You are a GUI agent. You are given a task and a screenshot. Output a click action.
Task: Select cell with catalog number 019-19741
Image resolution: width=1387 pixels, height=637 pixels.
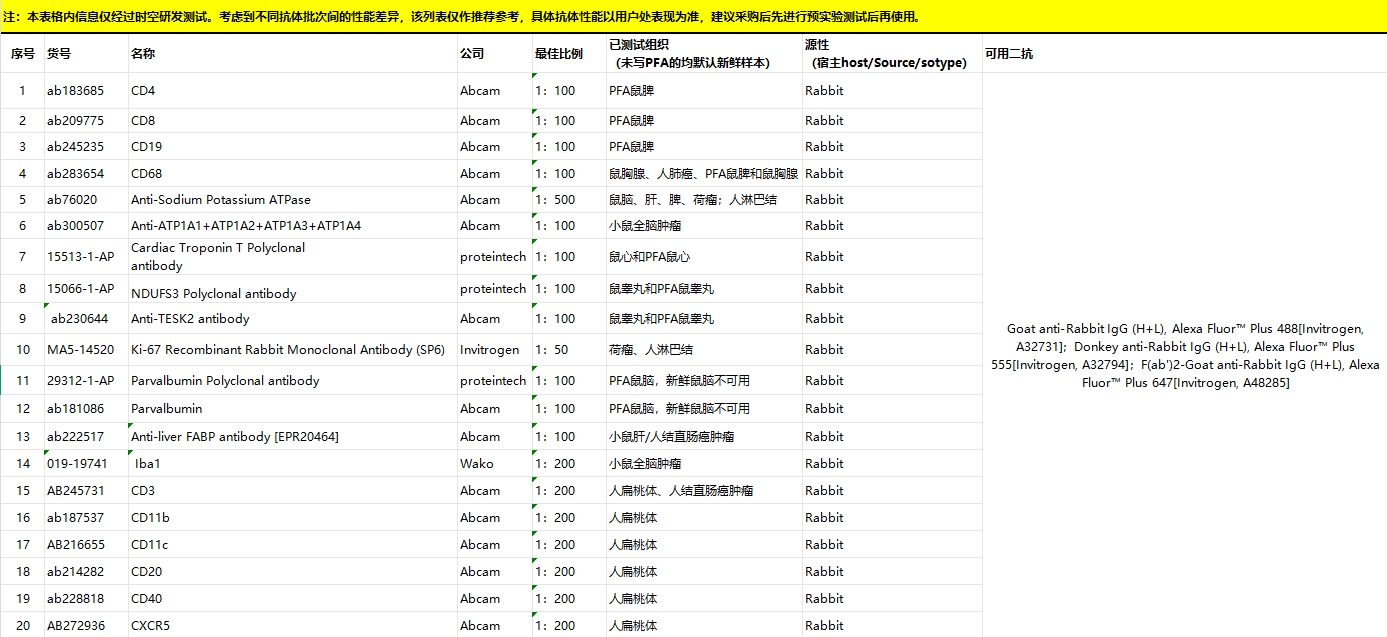86,463
